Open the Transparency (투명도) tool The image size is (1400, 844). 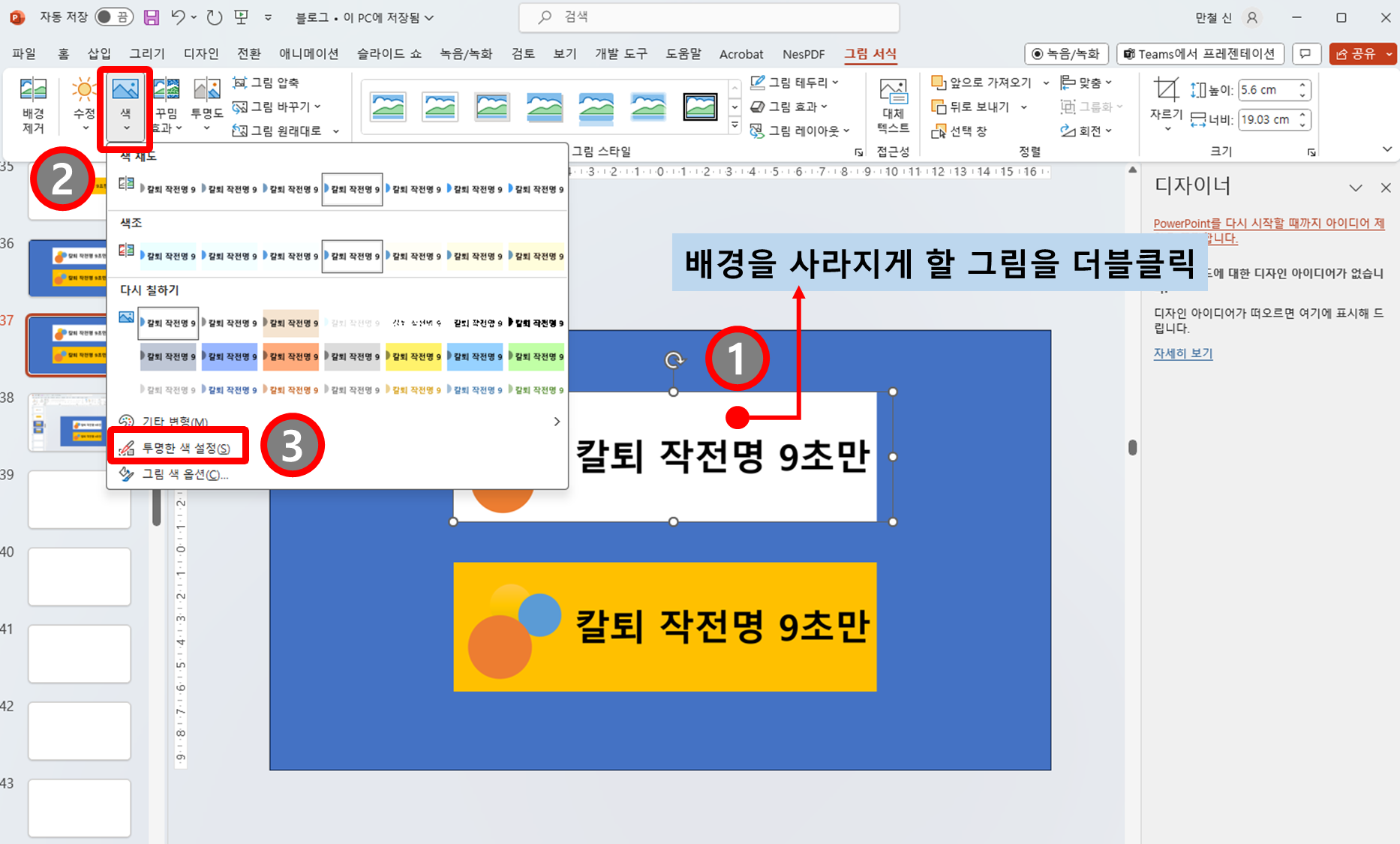[x=206, y=105]
